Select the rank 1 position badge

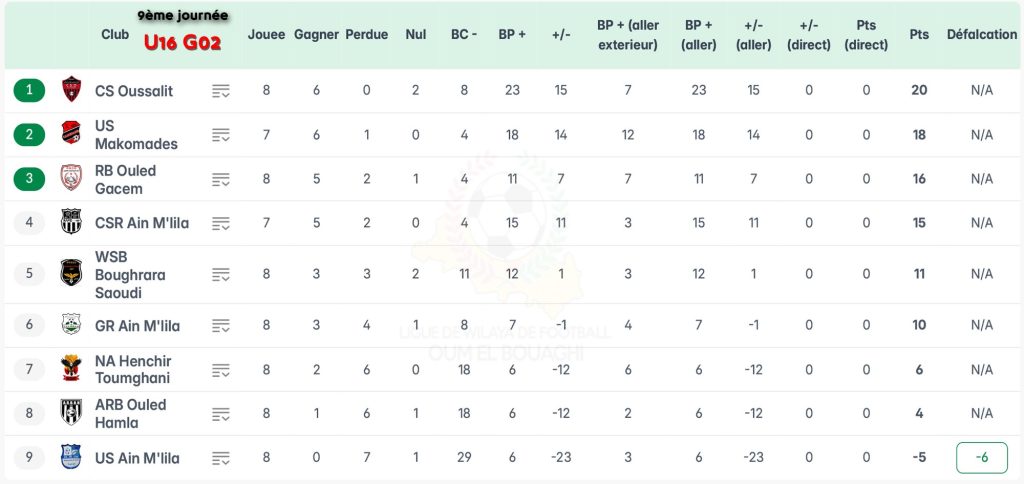click(x=30, y=90)
